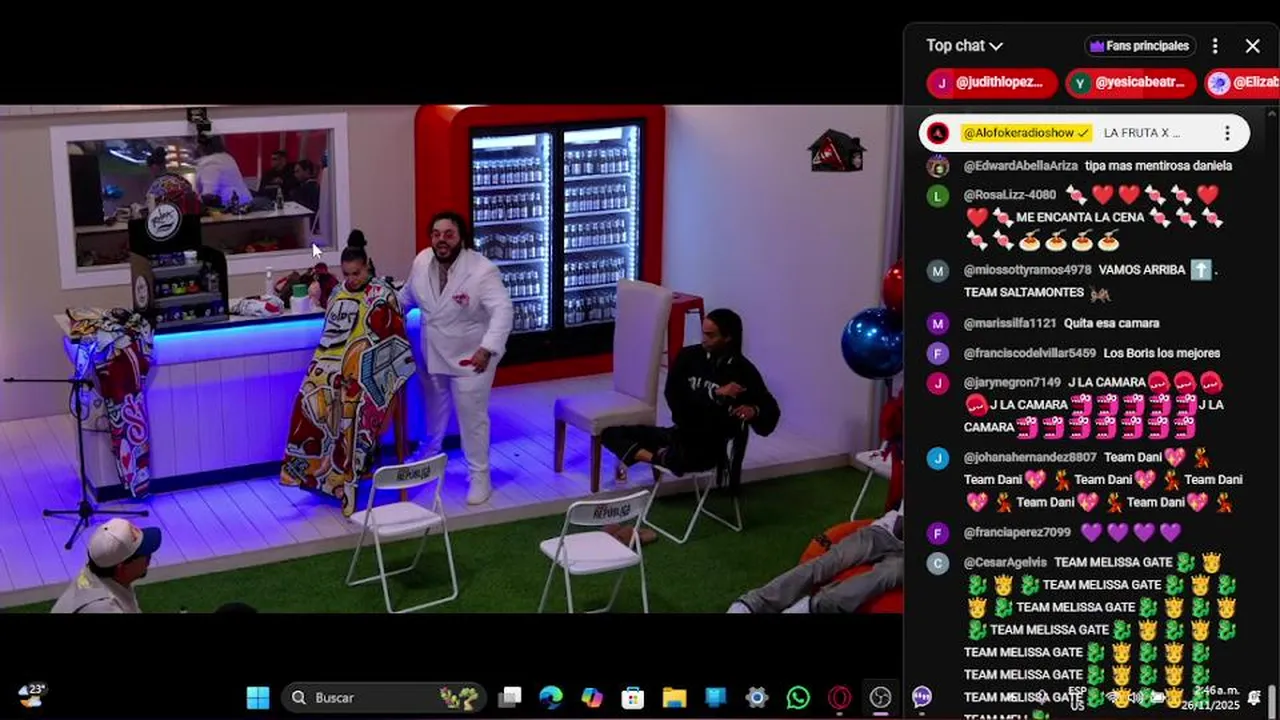Click username @jarynegron7149
1280x720 pixels.
pyautogui.click(x=1012, y=382)
